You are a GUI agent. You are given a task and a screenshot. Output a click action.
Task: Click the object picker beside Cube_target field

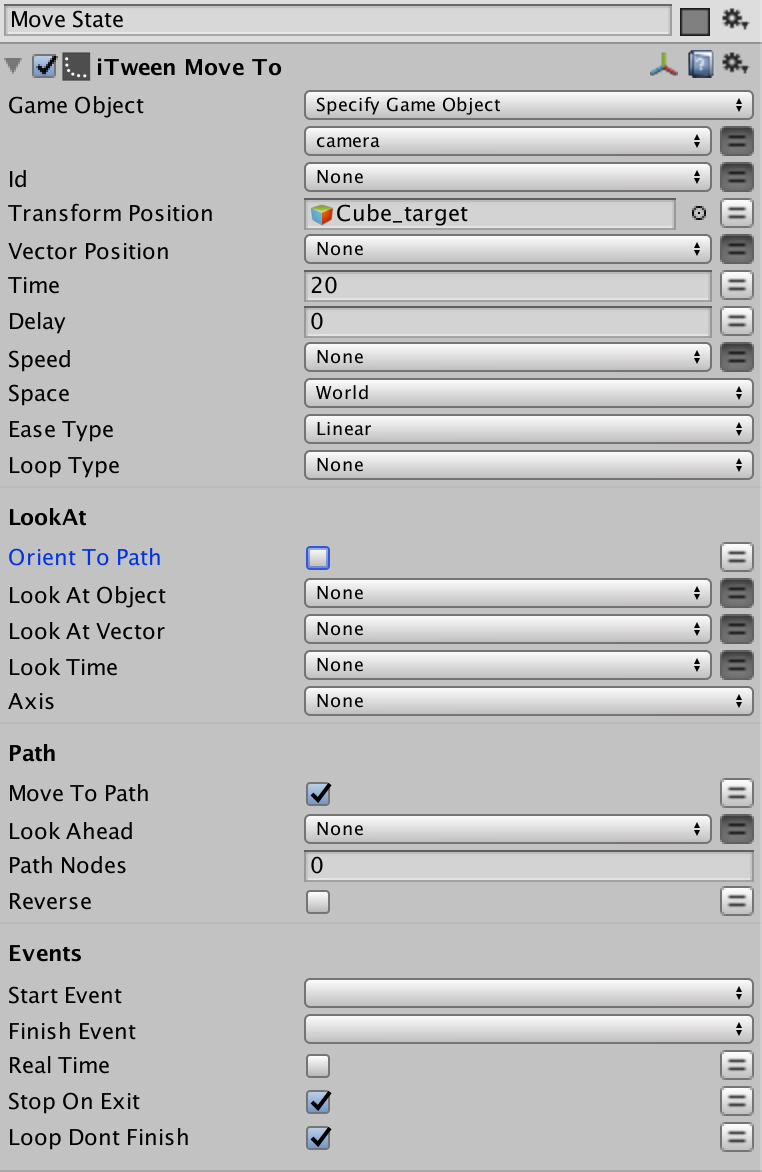click(698, 213)
